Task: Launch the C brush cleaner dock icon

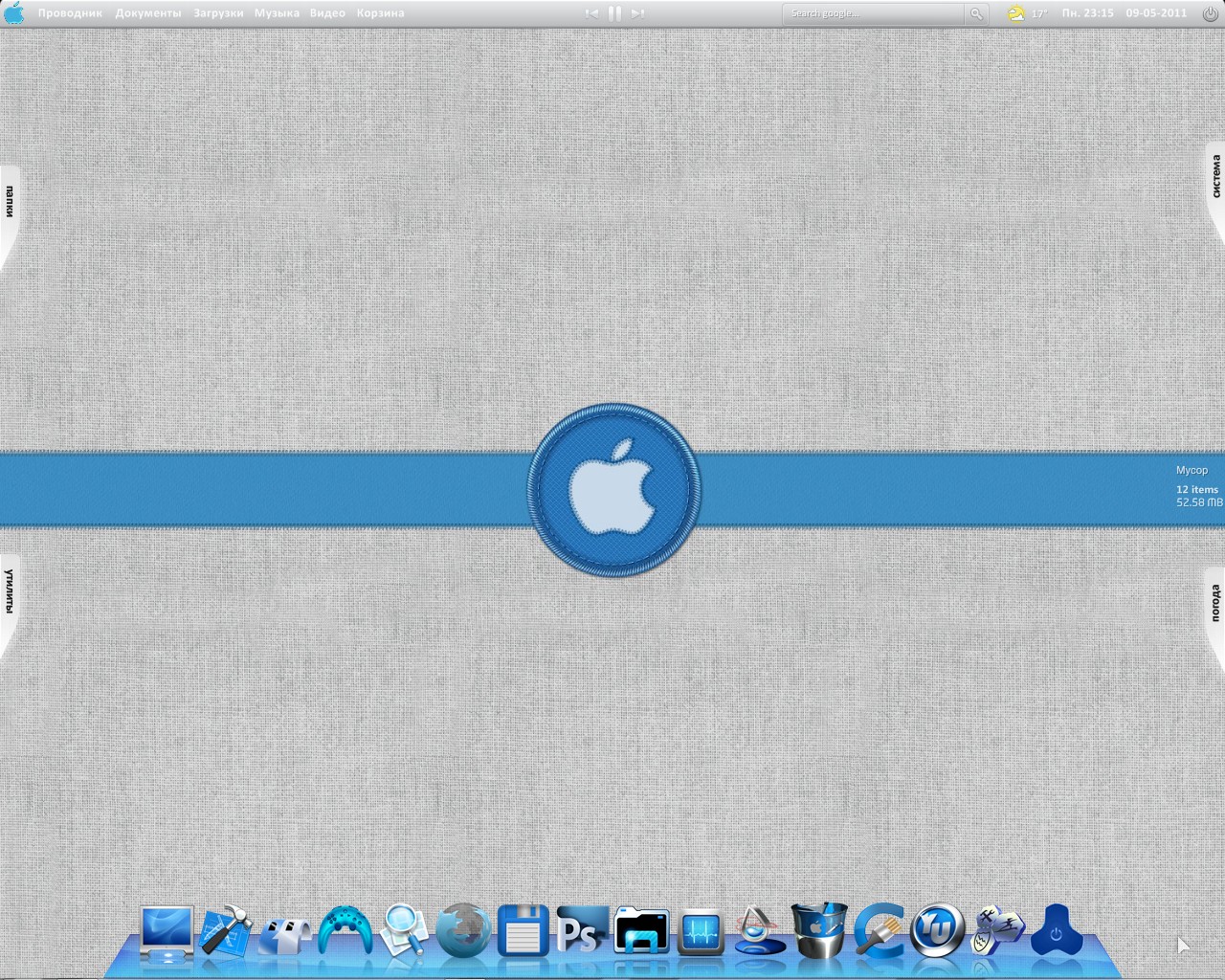Action: point(879,930)
